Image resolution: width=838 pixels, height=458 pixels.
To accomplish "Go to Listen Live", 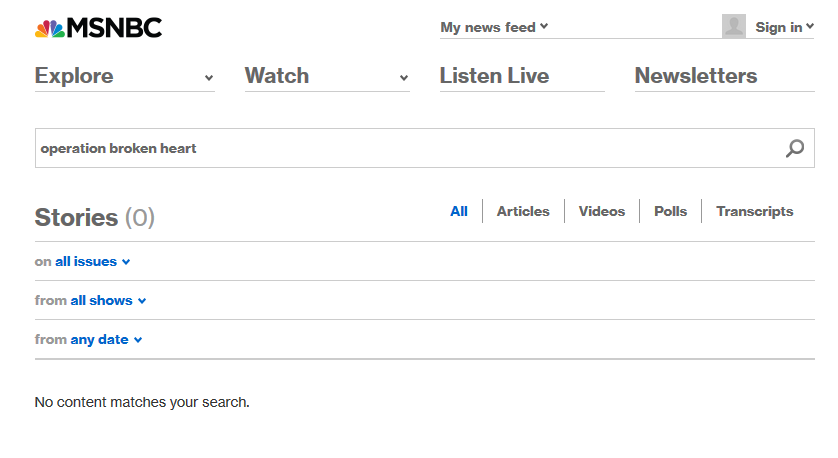I will click(494, 76).
